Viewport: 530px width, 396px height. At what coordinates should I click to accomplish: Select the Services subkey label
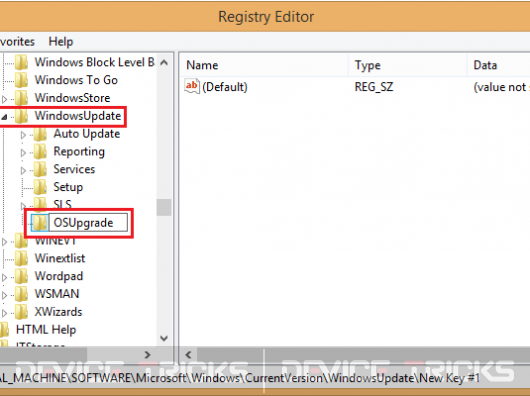point(74,169)
